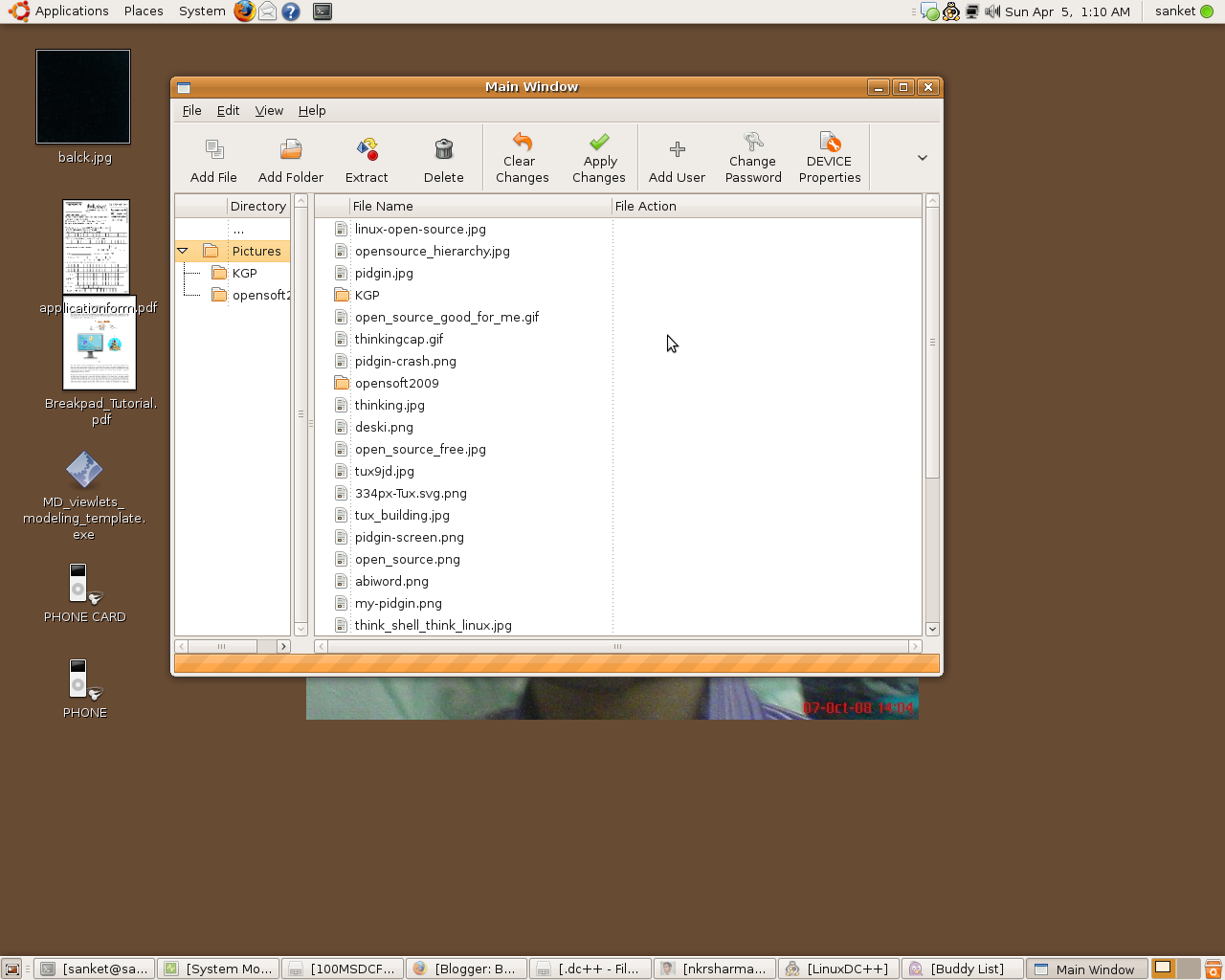The image size is (1225, 980).
Task: Click the show desktop button in bottom panel
Action: pyautogui.click(x=12, y=969)
